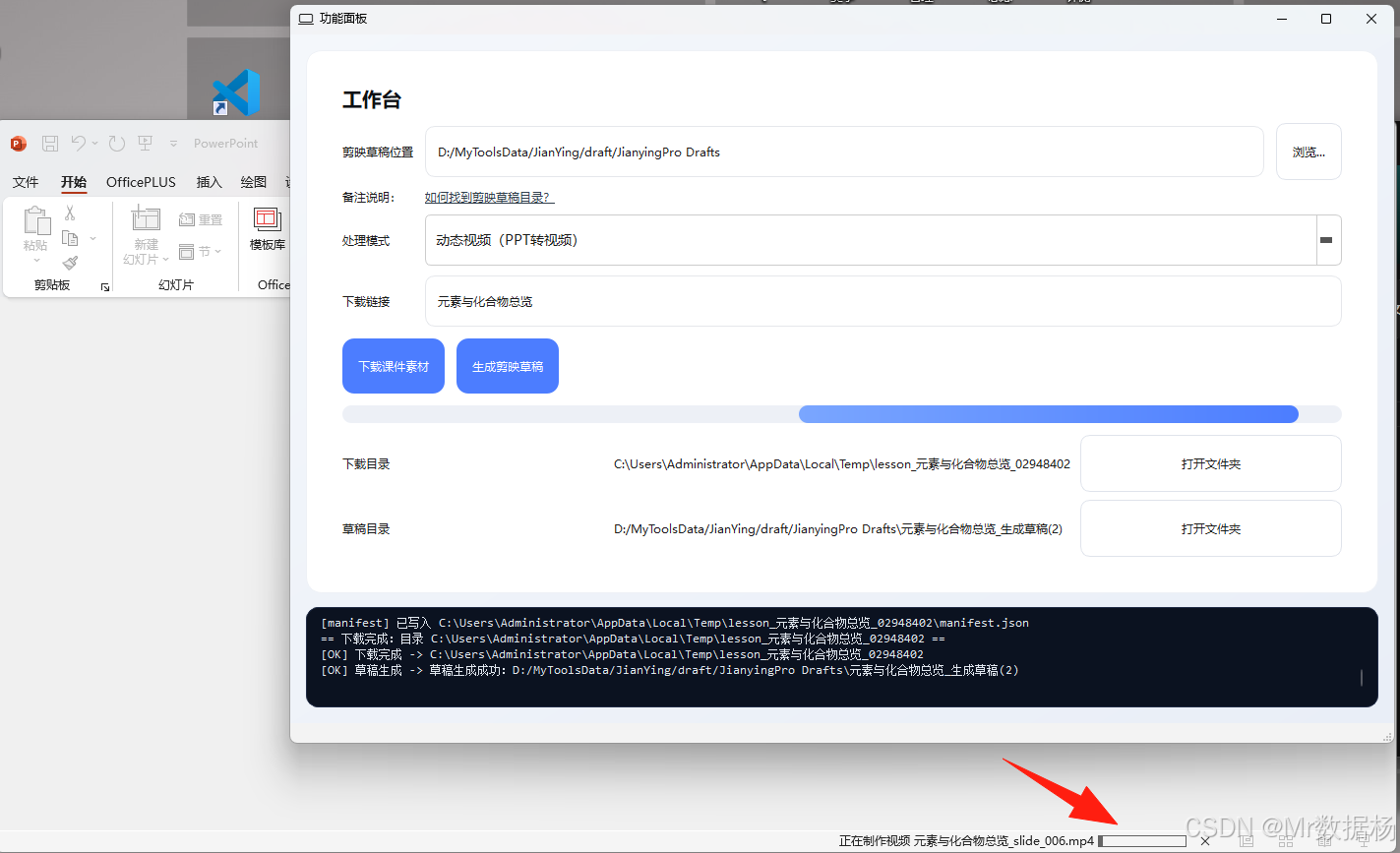The image size is (1400, 853).
Task: Click the resize grip of 功能面板 window
Action: point(1388,735)
